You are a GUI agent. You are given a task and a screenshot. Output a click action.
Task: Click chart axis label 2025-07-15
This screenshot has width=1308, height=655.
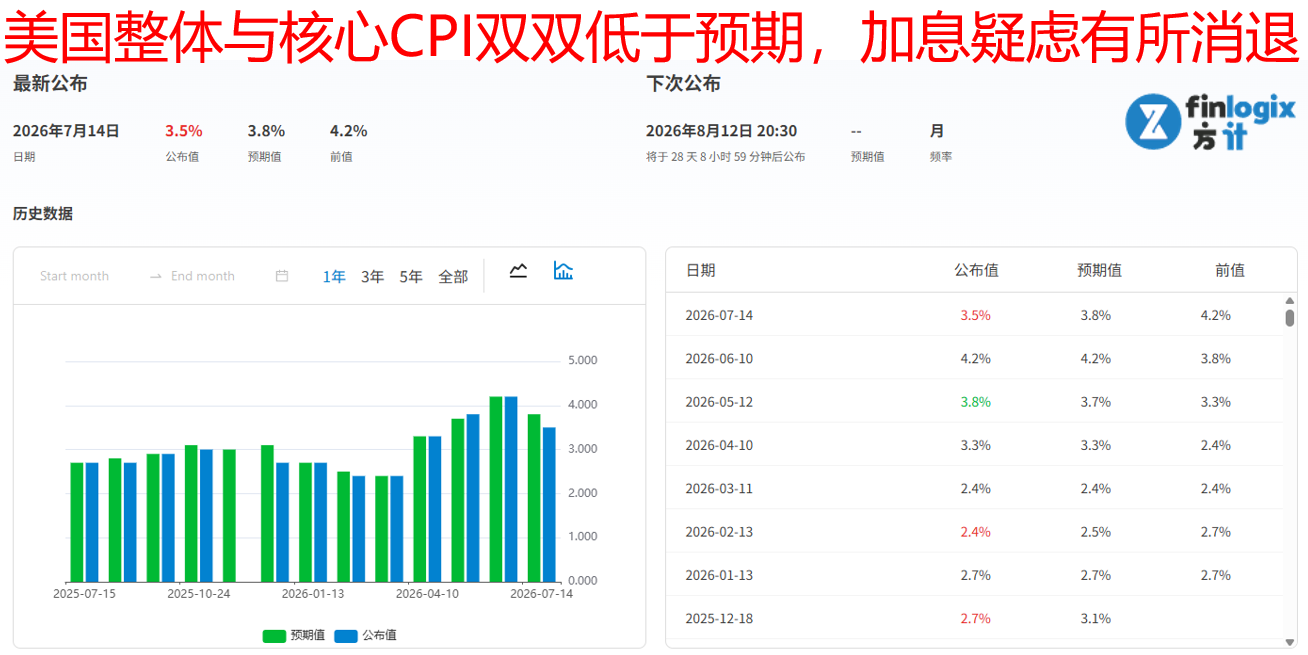pyautogui.click(x=84, y=593)
